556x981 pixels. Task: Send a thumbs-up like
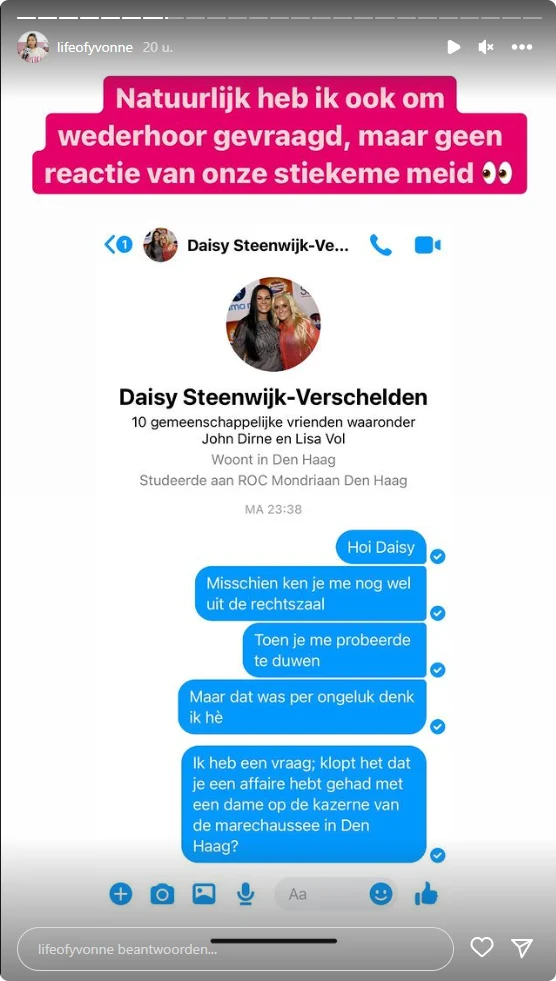click(427, 895)
